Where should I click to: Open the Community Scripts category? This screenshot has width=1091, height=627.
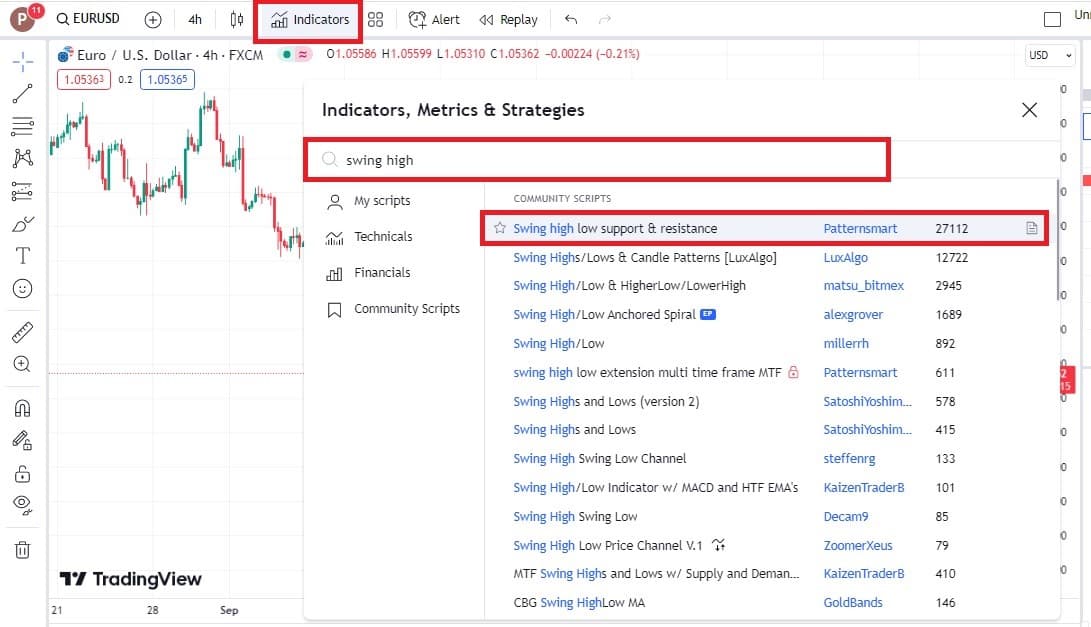pyautogui.click(x=394, y=309)
